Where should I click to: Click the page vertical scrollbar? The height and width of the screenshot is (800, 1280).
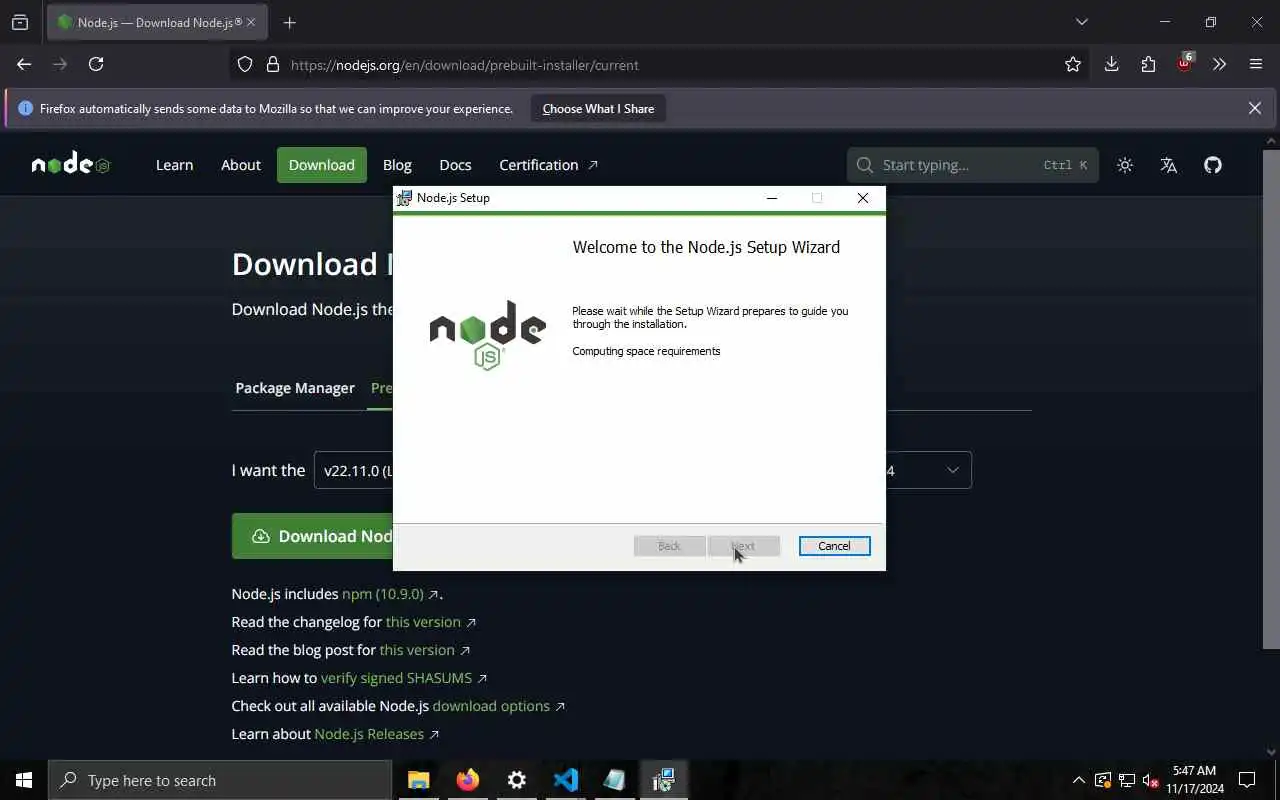[x=1271, y=400]
